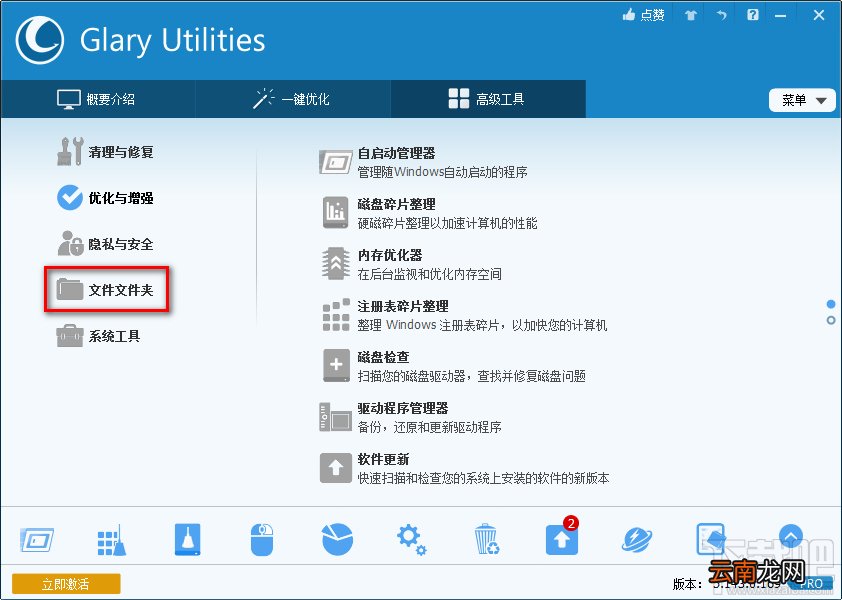The width and height of the screenshot is (842, 600).
Task: Open the skin (shirt) icon in title bar
Action: pos(691,15)
